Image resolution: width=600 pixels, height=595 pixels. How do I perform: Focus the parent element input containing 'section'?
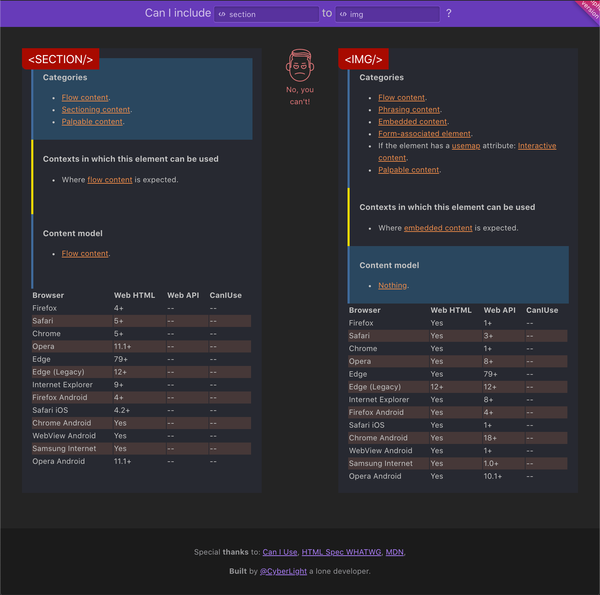(x=272, y=15)
